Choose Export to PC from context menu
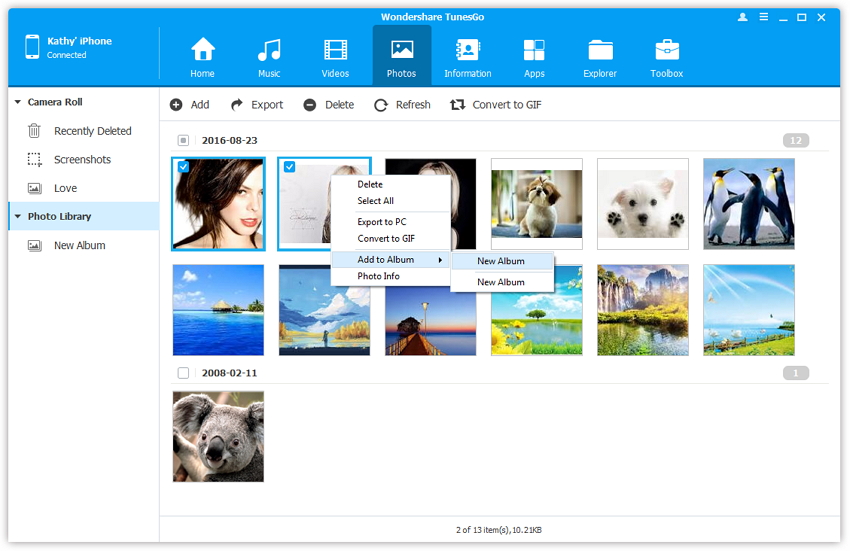Screen dimensions: 850x551 (x=382, y=222)
